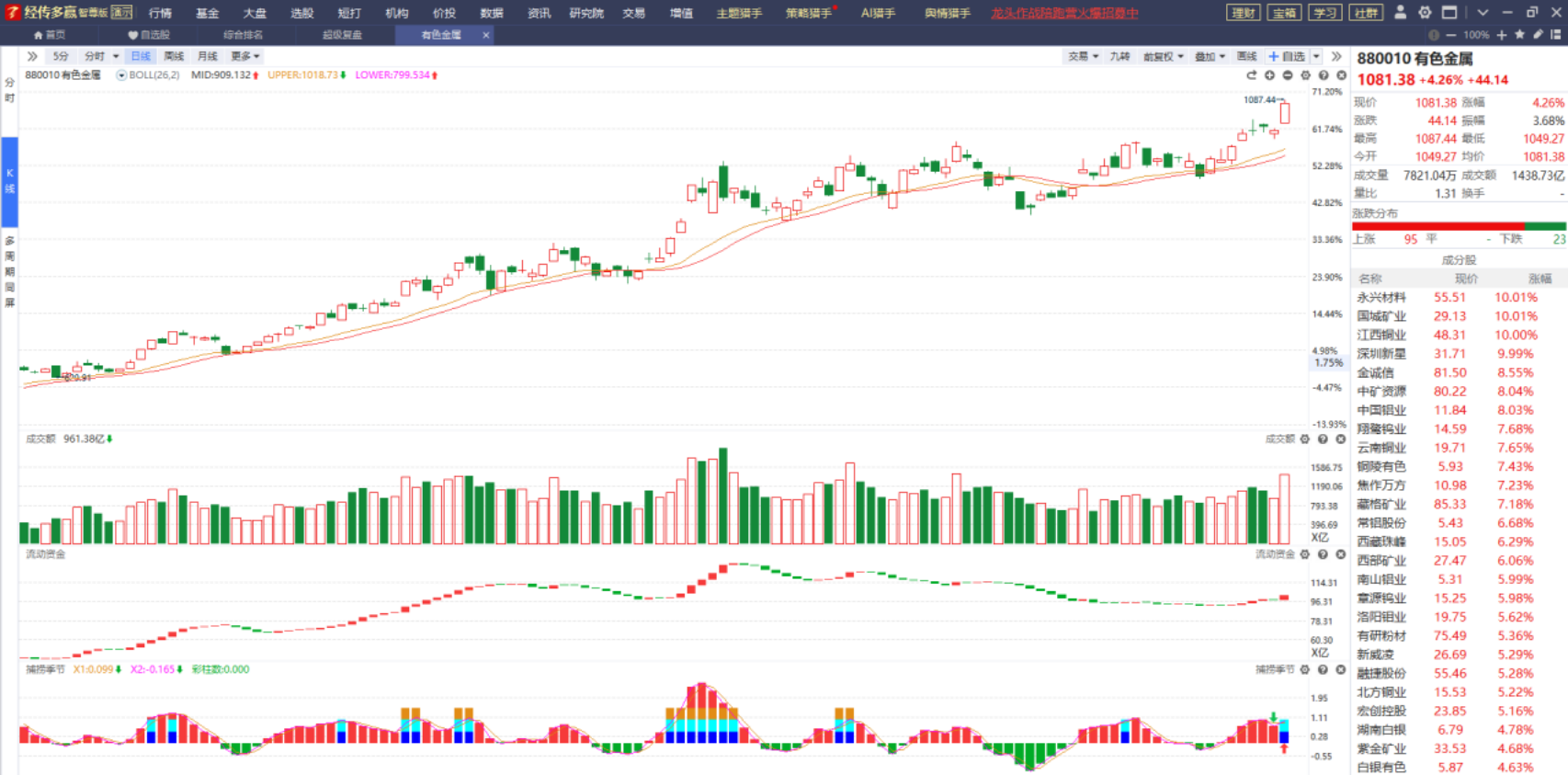
Task: Open main chart indicator settings gear
Action: [x=1305, y=75]
